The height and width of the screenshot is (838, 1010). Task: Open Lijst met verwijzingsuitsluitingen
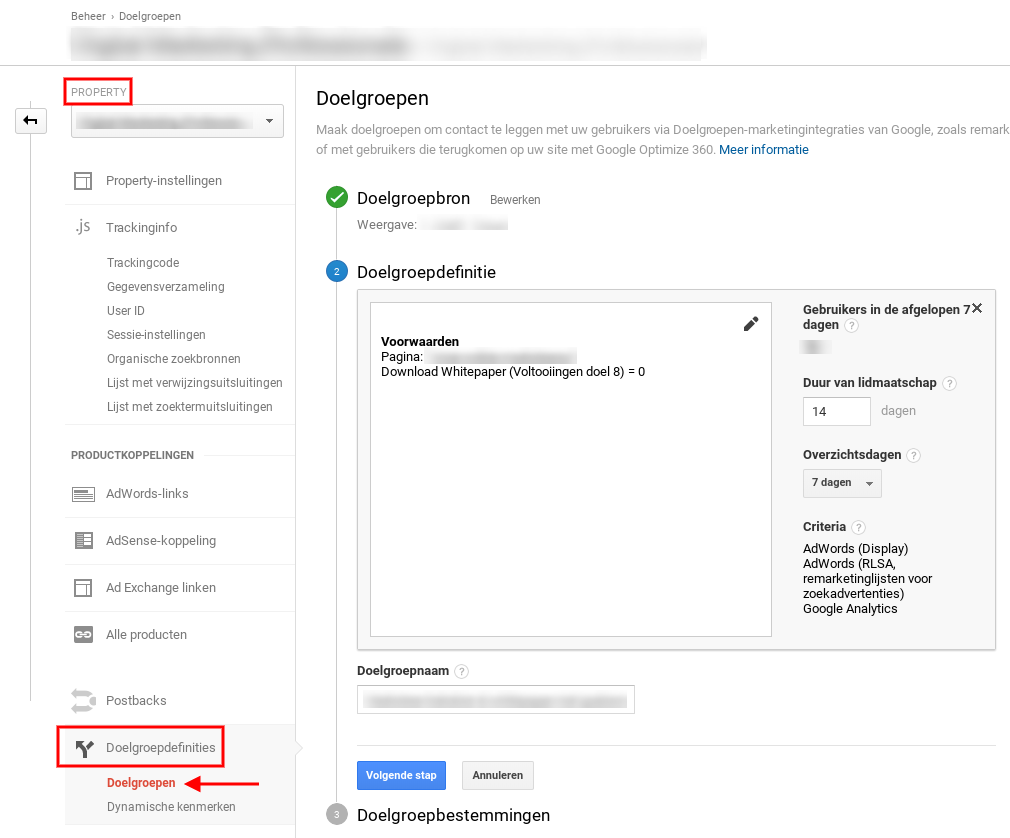pyautogui.click(x=195, y=383)
